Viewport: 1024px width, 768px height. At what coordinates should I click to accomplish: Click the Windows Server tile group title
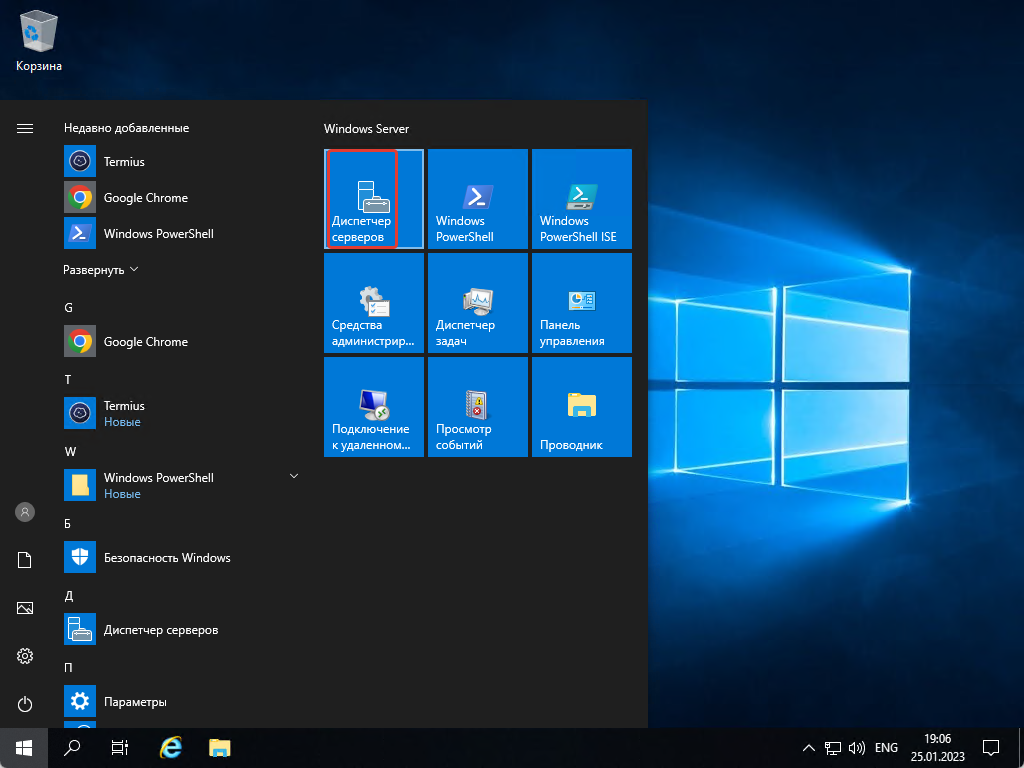(x=366, y=129)
